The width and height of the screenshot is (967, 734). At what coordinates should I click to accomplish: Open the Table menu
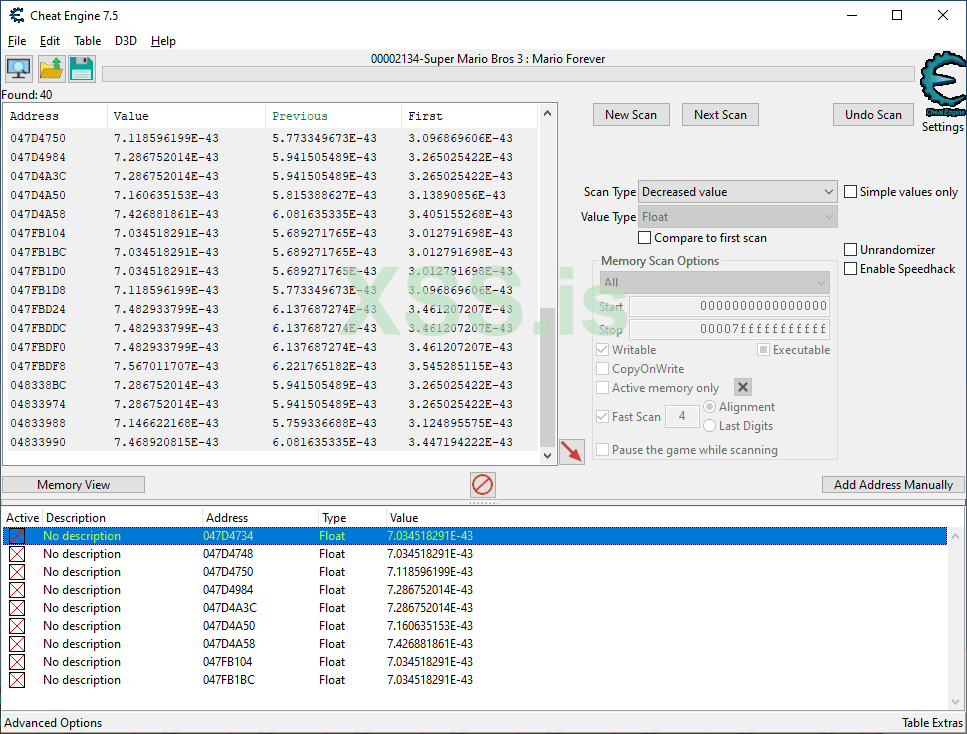pyautogui.click(x=87, y=41)
